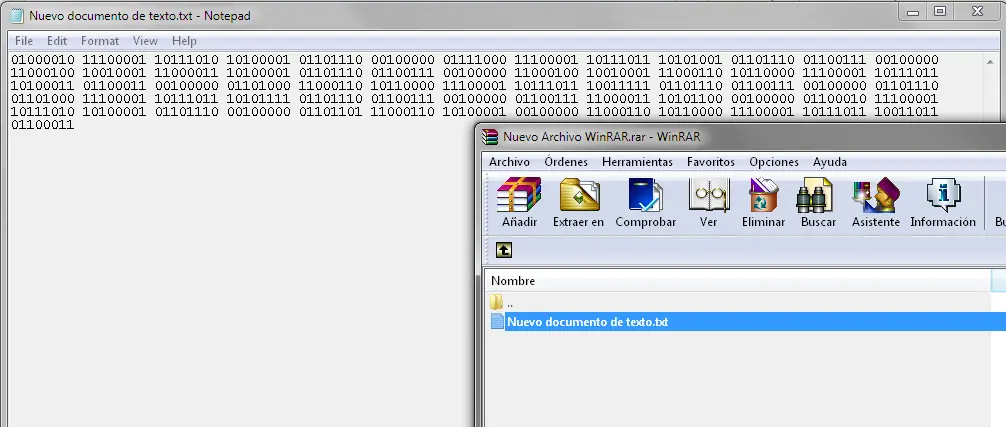Click the Añadir toolbar icon in WinRAR
Screen dimensions: 1006x427
(x=519, y=195)
